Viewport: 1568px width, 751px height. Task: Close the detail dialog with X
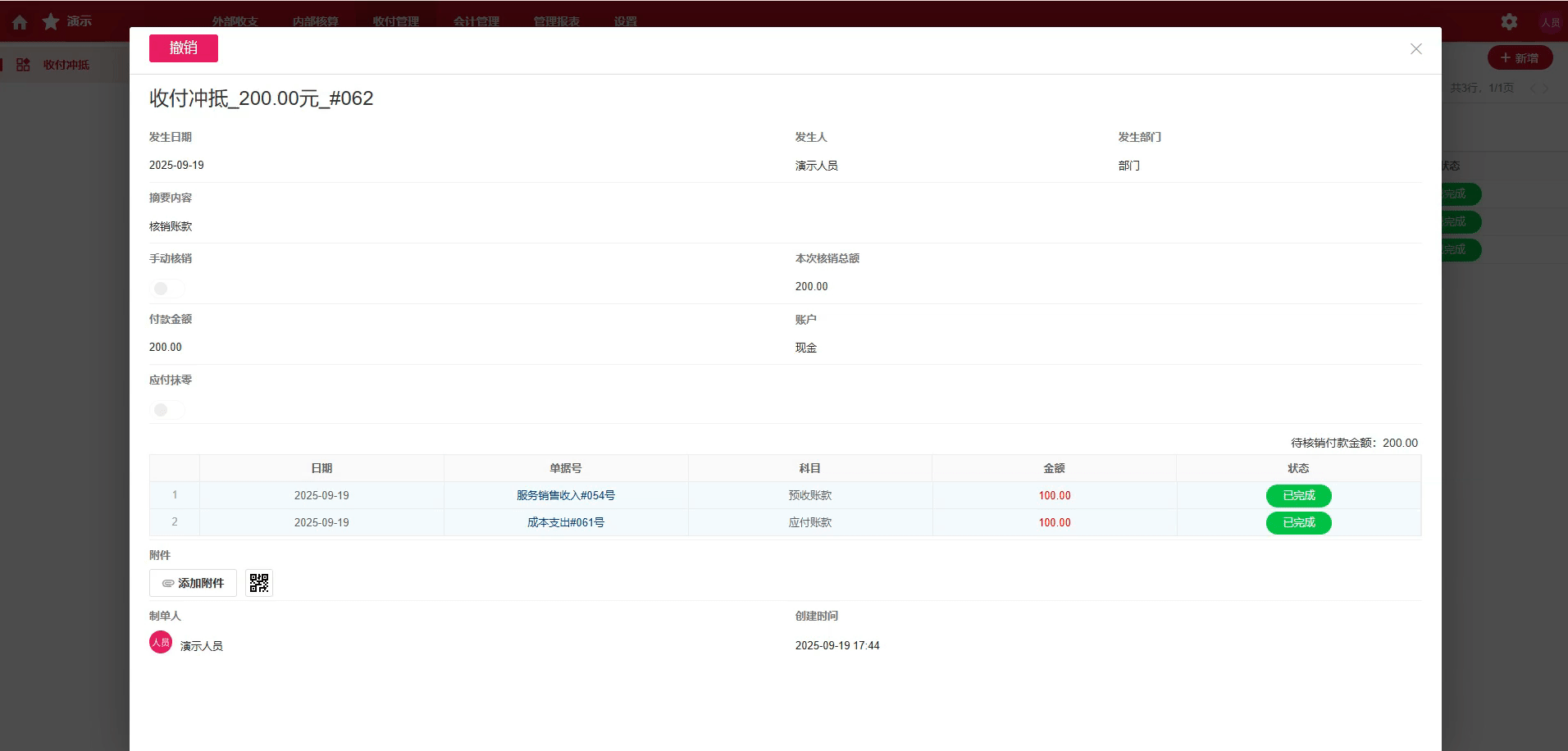tap(1415, 49)
